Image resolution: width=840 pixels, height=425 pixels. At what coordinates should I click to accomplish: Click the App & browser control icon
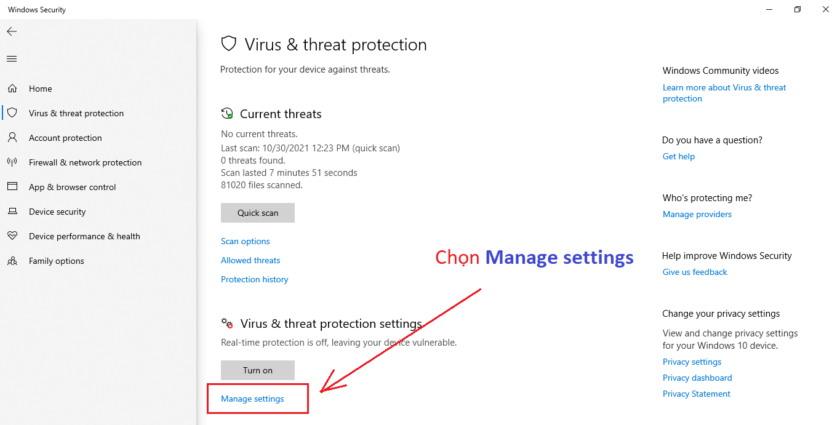(13, 187)
